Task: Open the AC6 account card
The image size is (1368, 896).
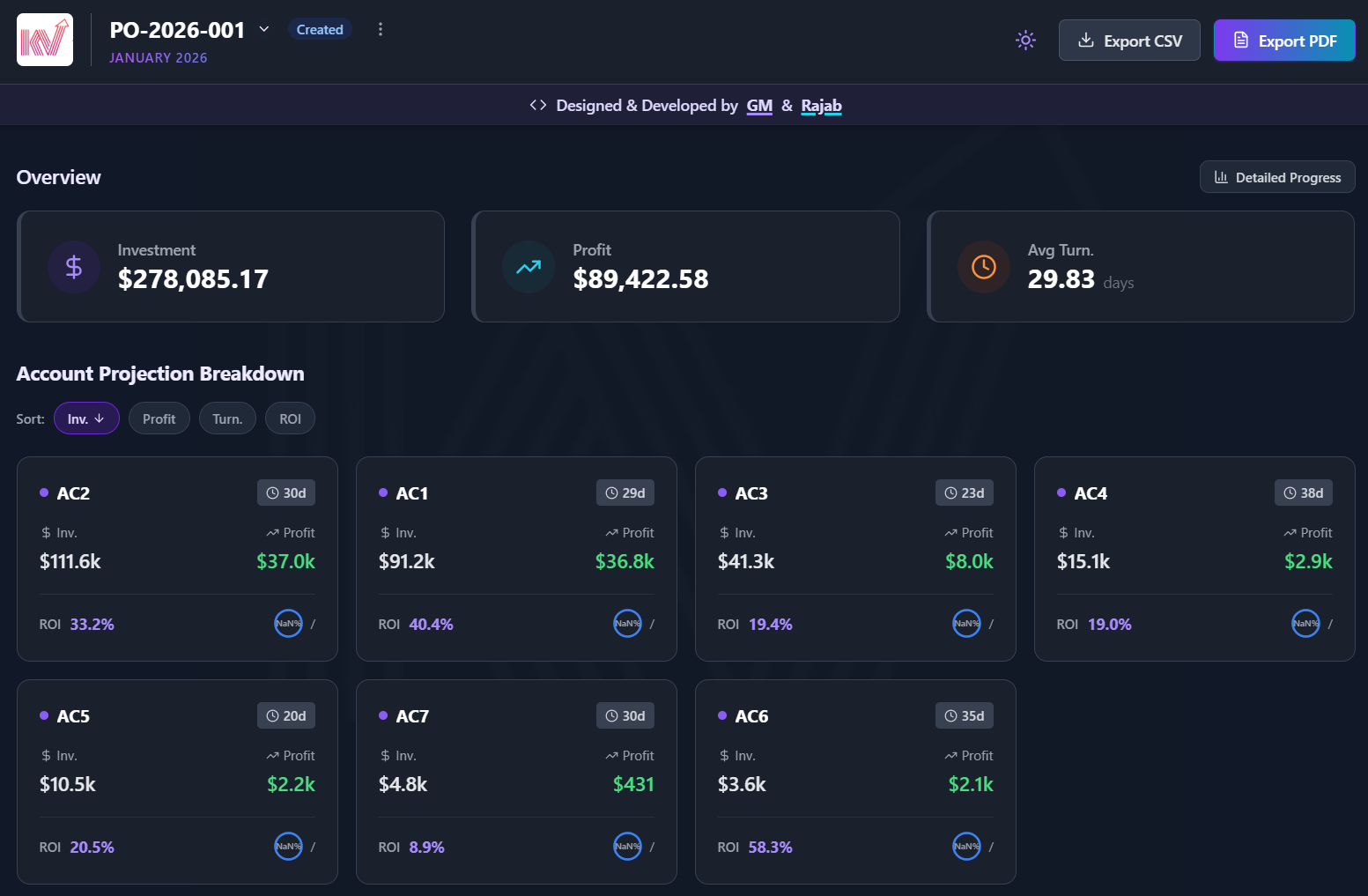Action: click(855, 781)
